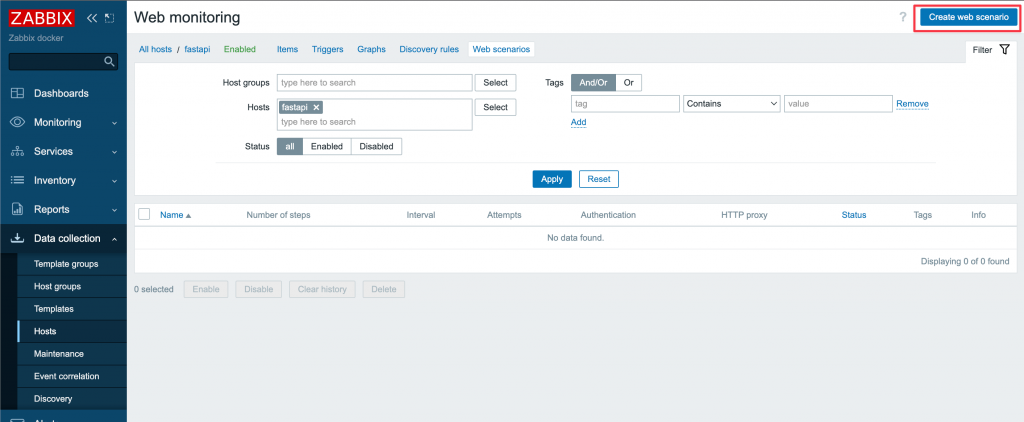
Task: Select Or tags mode
Action: (628, 83)
